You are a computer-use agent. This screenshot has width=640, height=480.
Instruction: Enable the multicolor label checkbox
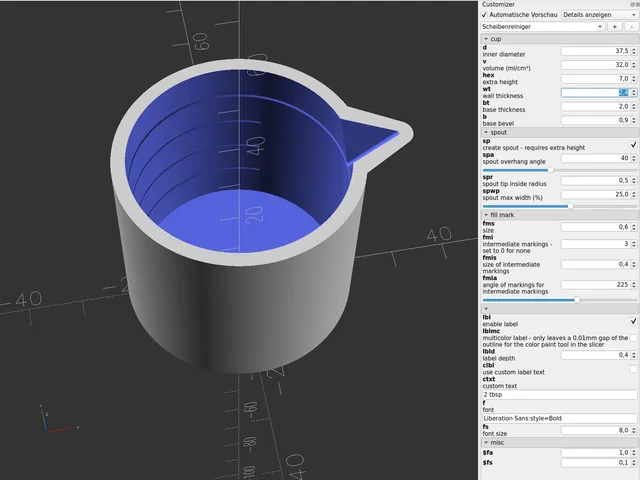point(633,338)
